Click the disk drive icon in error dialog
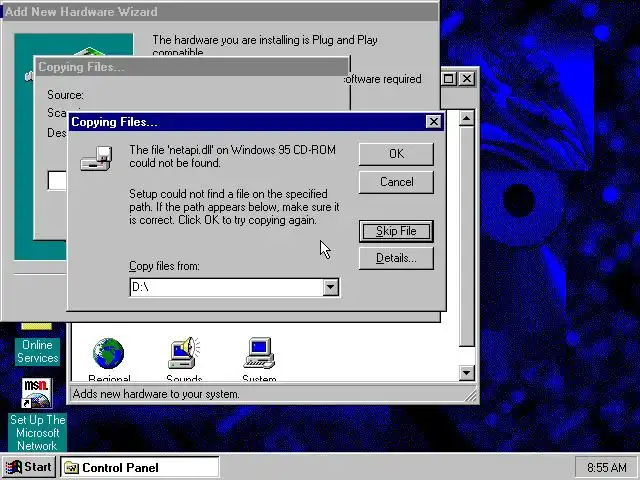This screenshot has width=640, height=480. click(x=96, y=158)
